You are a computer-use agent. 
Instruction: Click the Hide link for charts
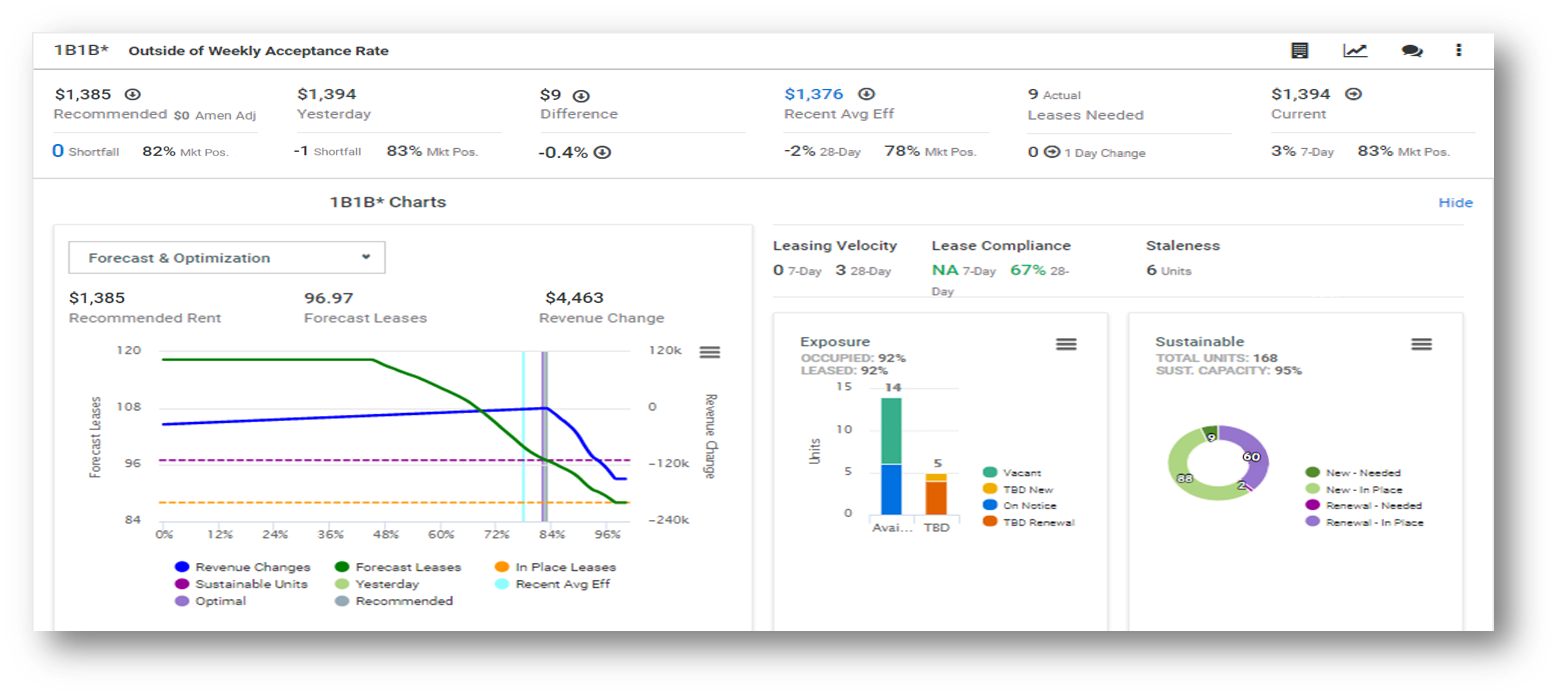1455,203
